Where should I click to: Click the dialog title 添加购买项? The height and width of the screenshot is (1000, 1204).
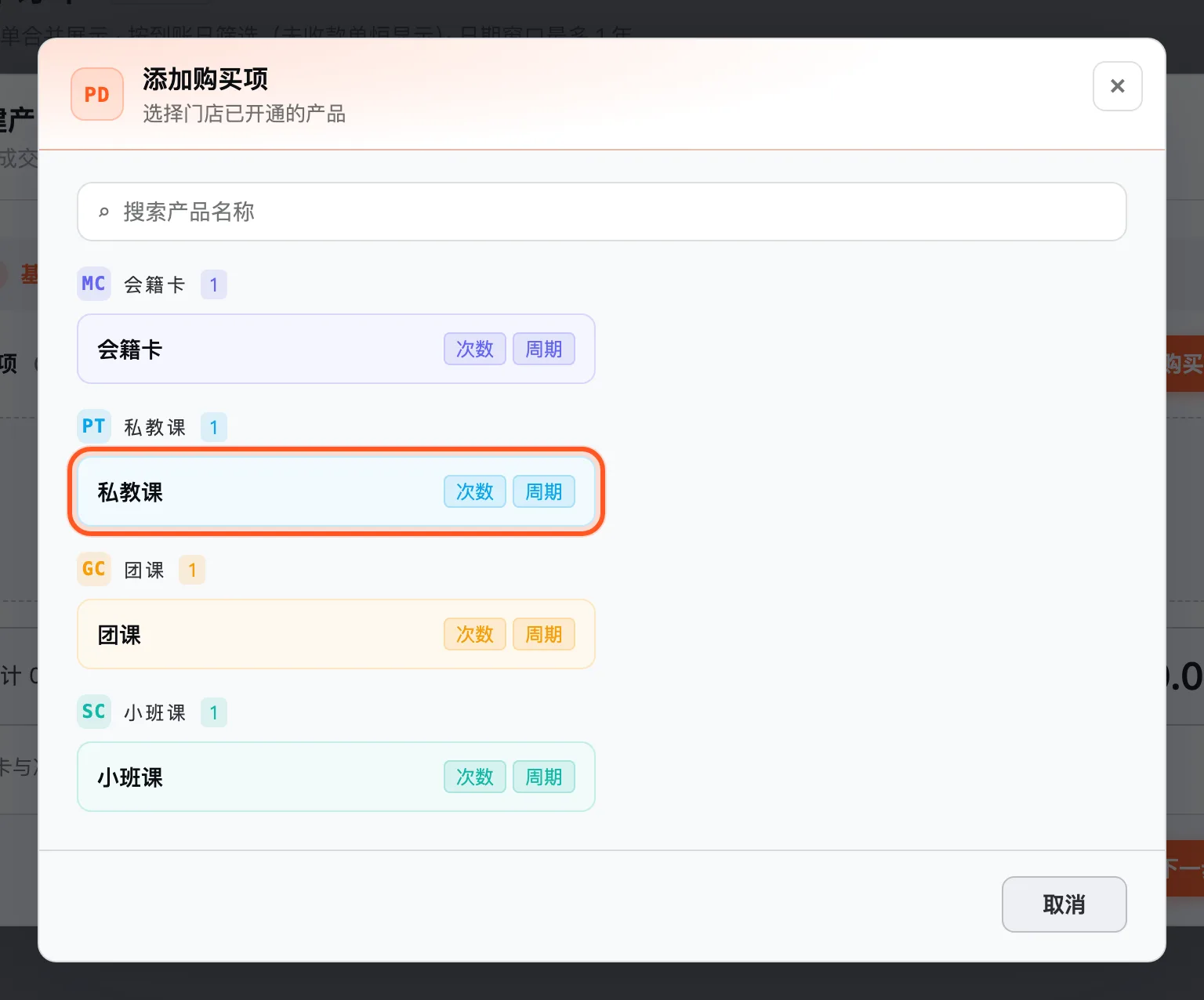pyautogui.click(x=205, y=79)
